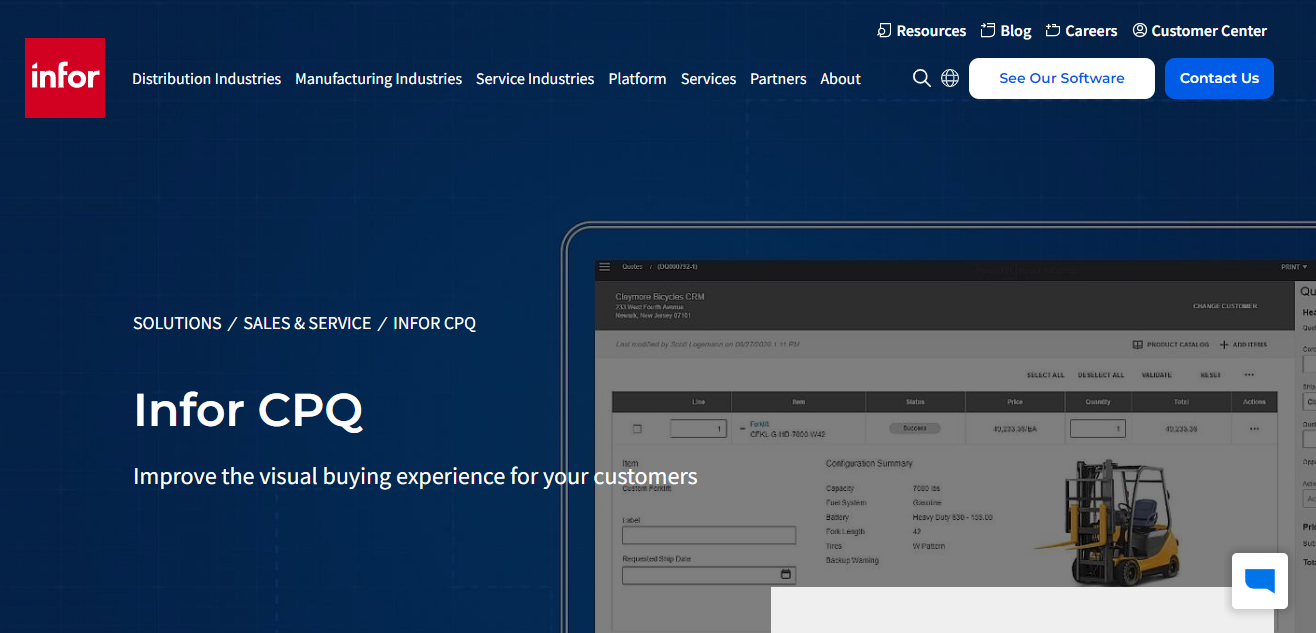This screenshot has height=633, width=1316.
Task: Click the forklift row checkbox in screenshot
Action: [x=637, y=429]
